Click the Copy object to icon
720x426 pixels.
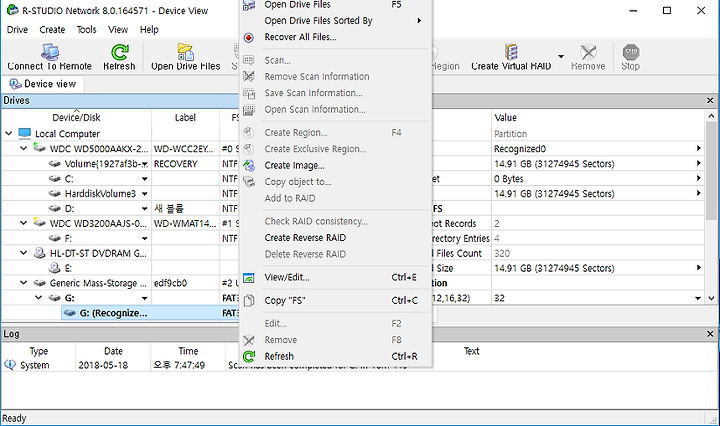(249, 182)
